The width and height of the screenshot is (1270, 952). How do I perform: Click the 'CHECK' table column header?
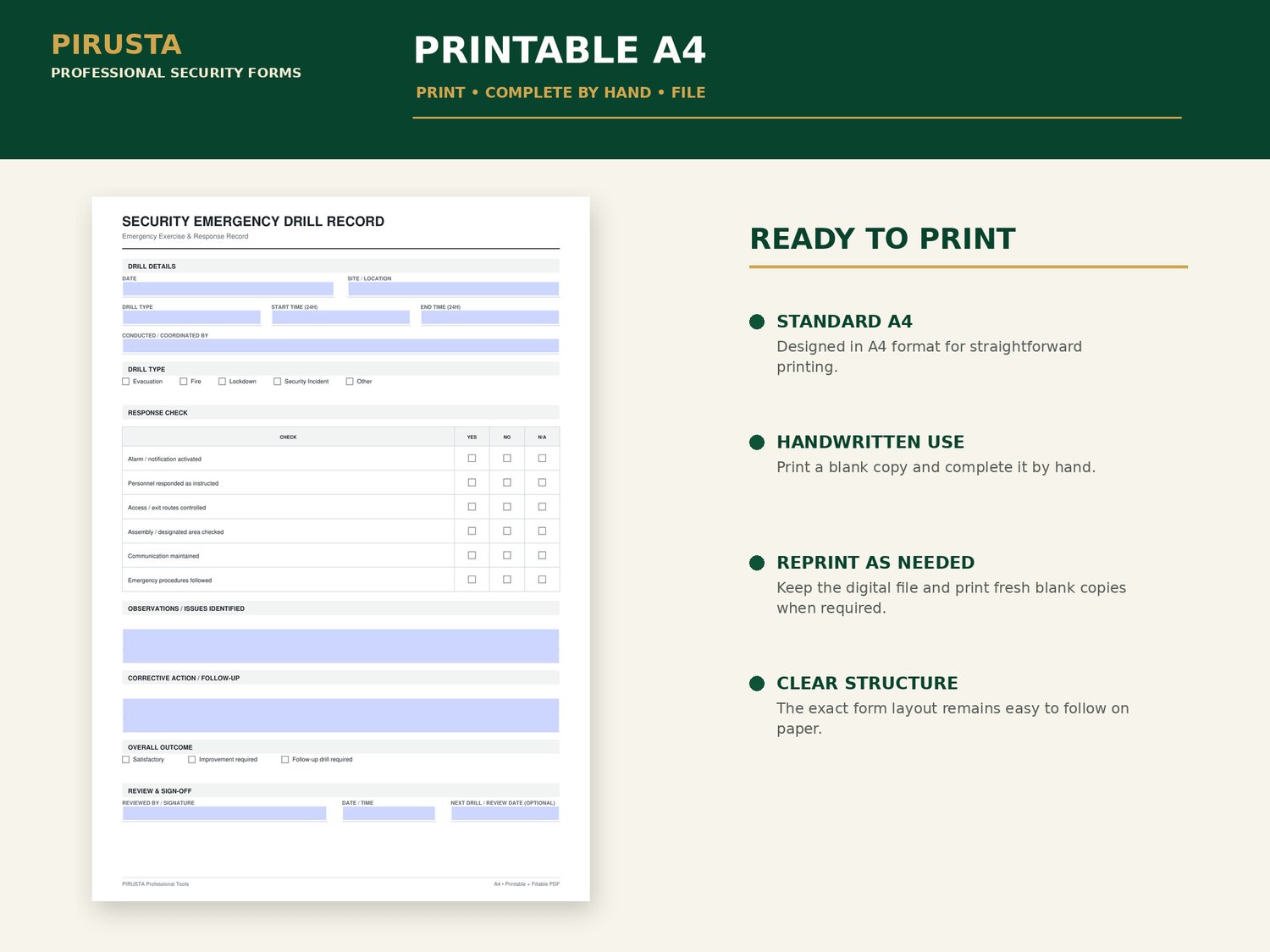[288, 437]
